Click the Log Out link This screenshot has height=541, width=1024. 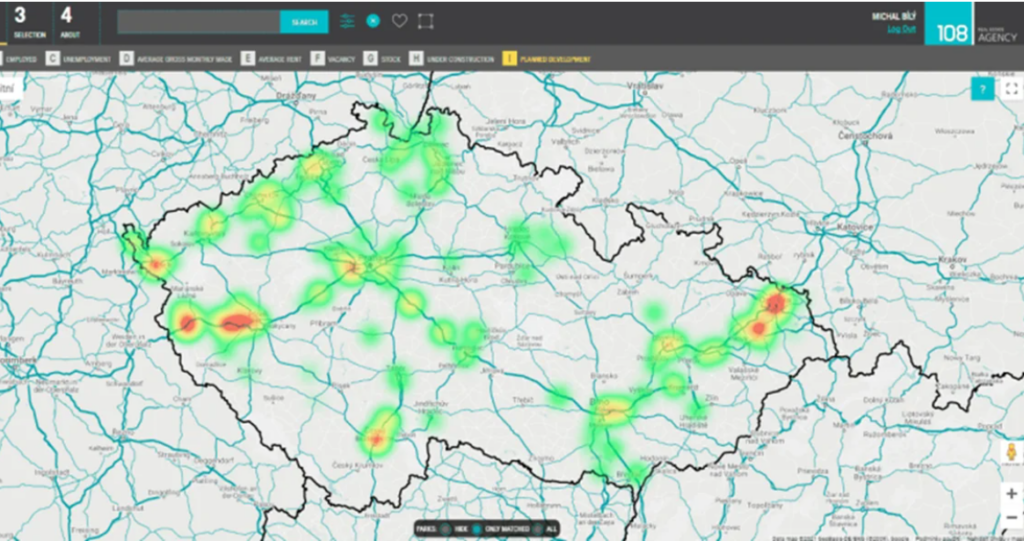pyautogui.click(x=901, y=29)
